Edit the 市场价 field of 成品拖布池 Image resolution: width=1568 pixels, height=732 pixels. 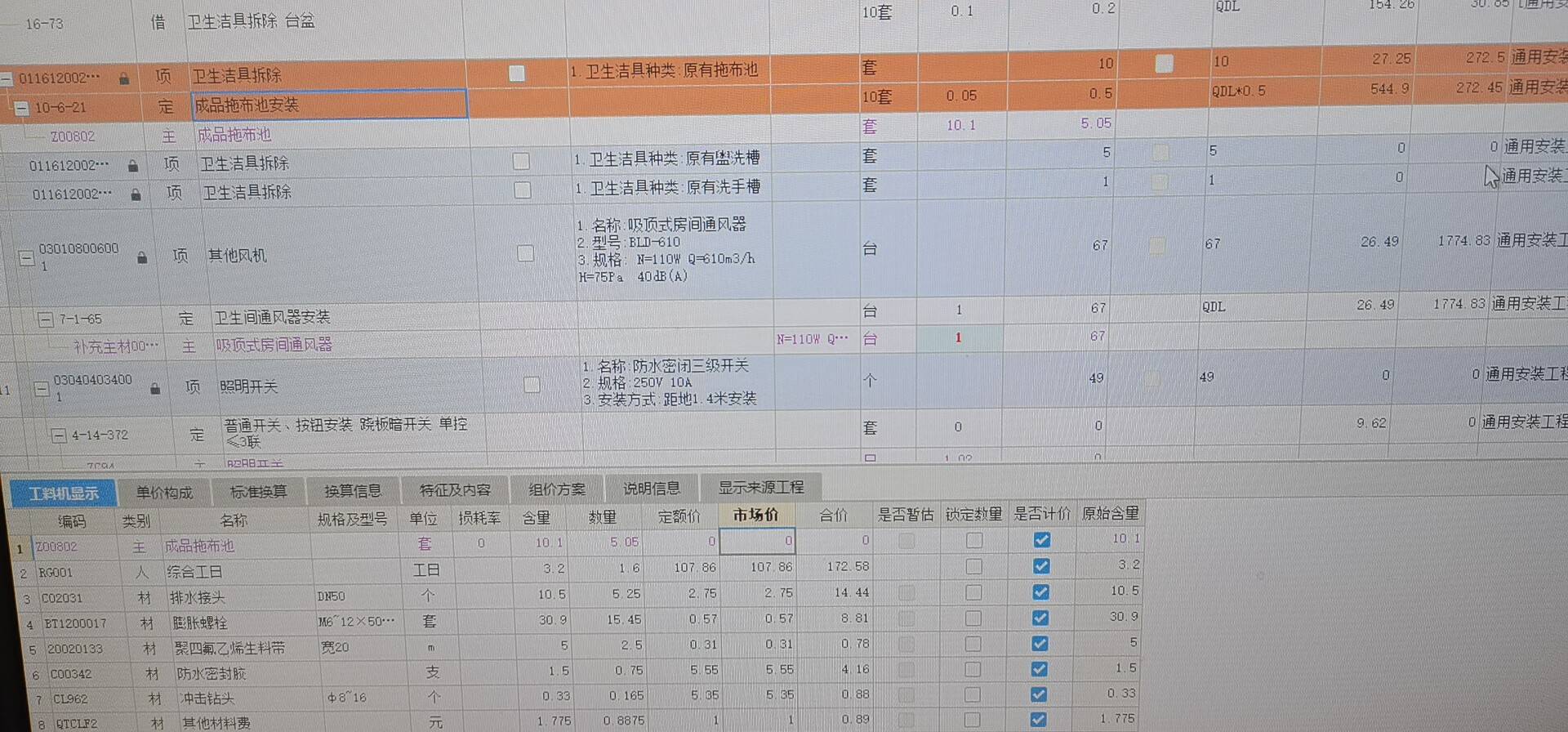[x=756, y=541]
